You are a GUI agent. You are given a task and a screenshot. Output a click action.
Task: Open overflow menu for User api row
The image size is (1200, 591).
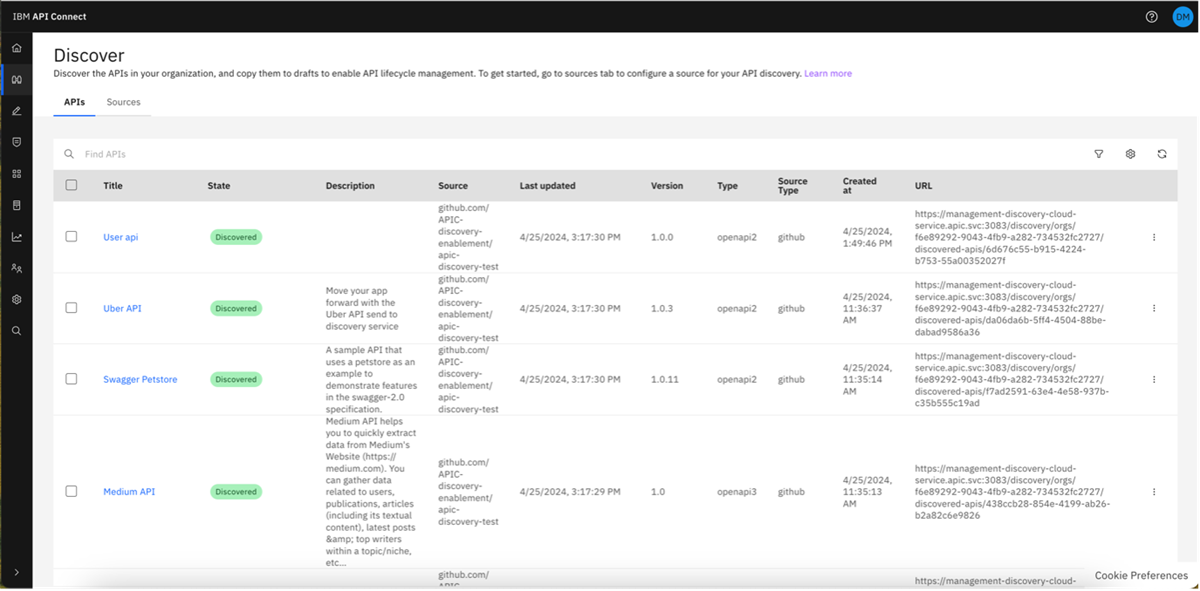click(1154, 237)
